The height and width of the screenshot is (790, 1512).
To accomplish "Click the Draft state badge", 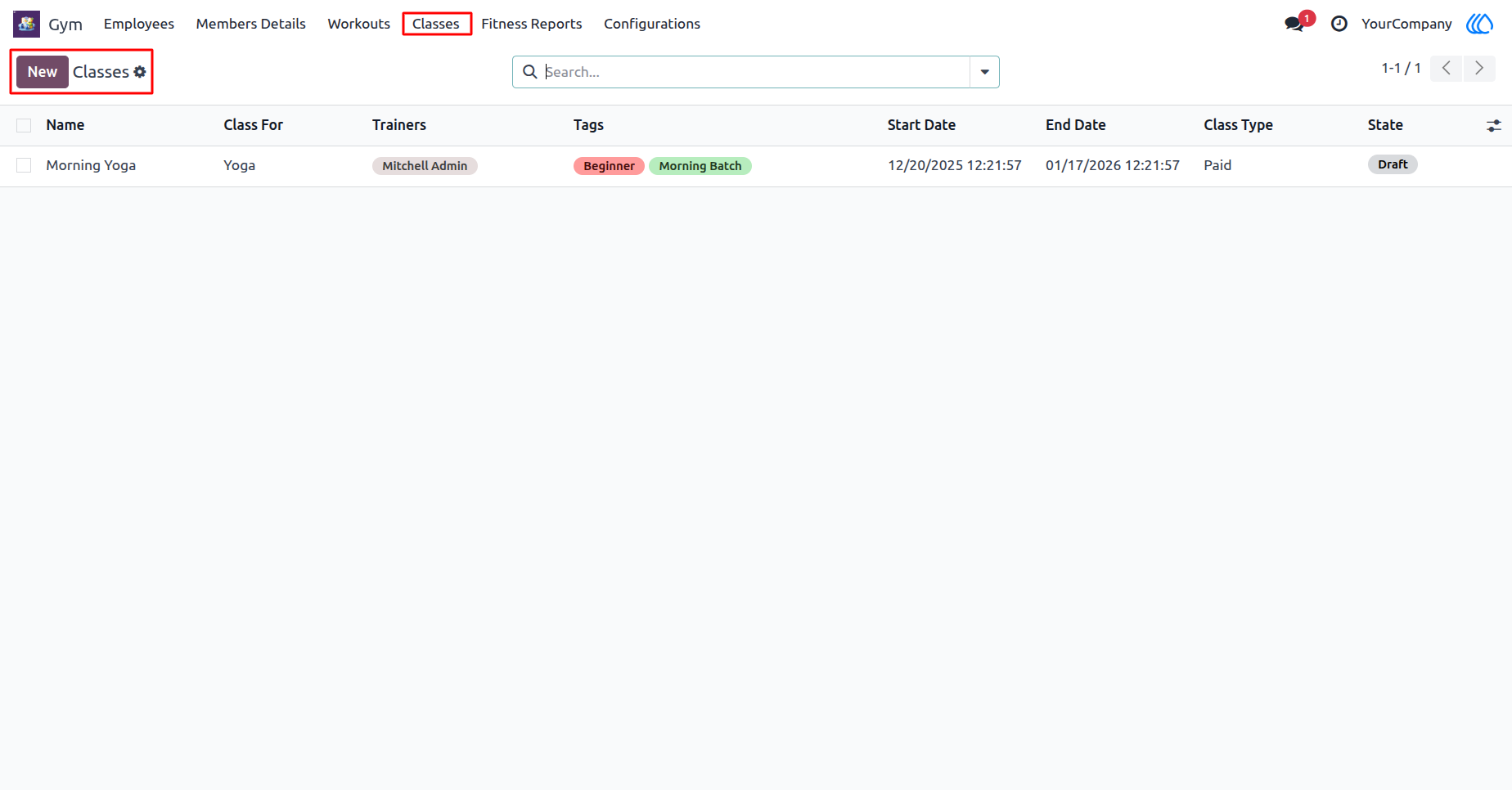I will pos(1393,164).
